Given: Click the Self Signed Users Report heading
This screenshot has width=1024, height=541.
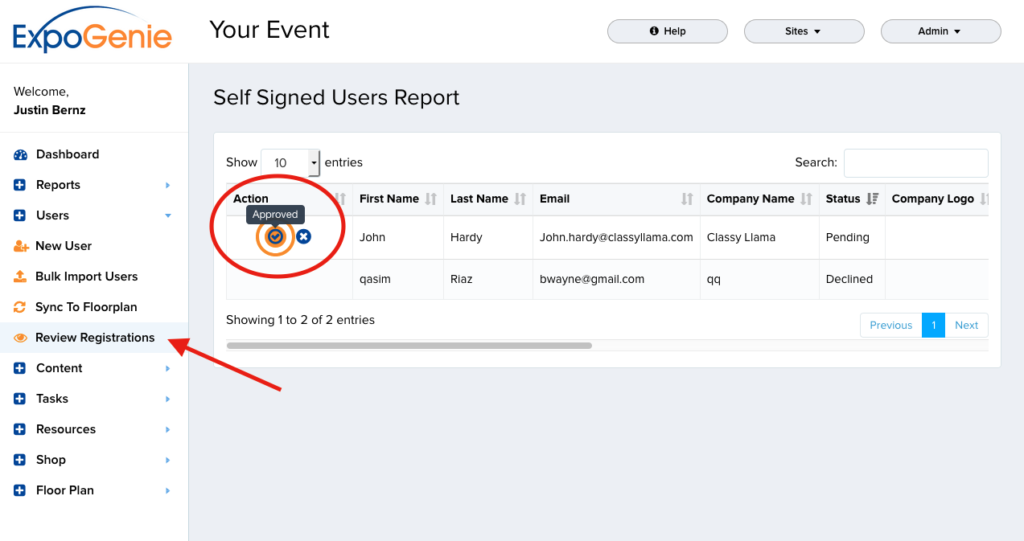Looking at the screenshot, I should pyautogui.click(x=336, y=98).
